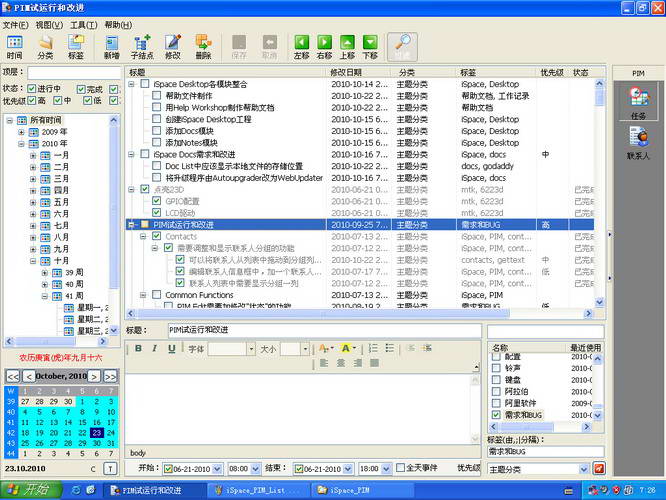Viewport: 666px width, 500px height.
Task: Open the start time 08:00 dropdown
Action: coord(255,469)
